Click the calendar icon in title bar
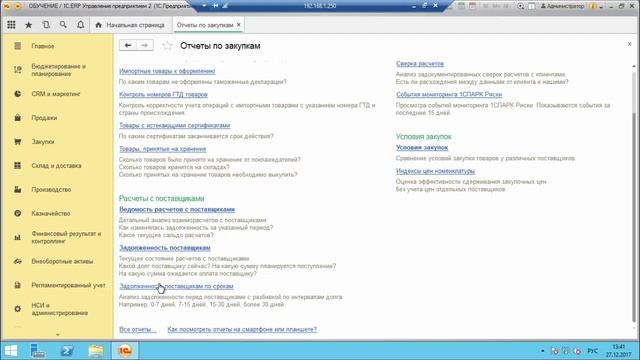The width and height of the screenshot is (640, 360). coord(472,6)
